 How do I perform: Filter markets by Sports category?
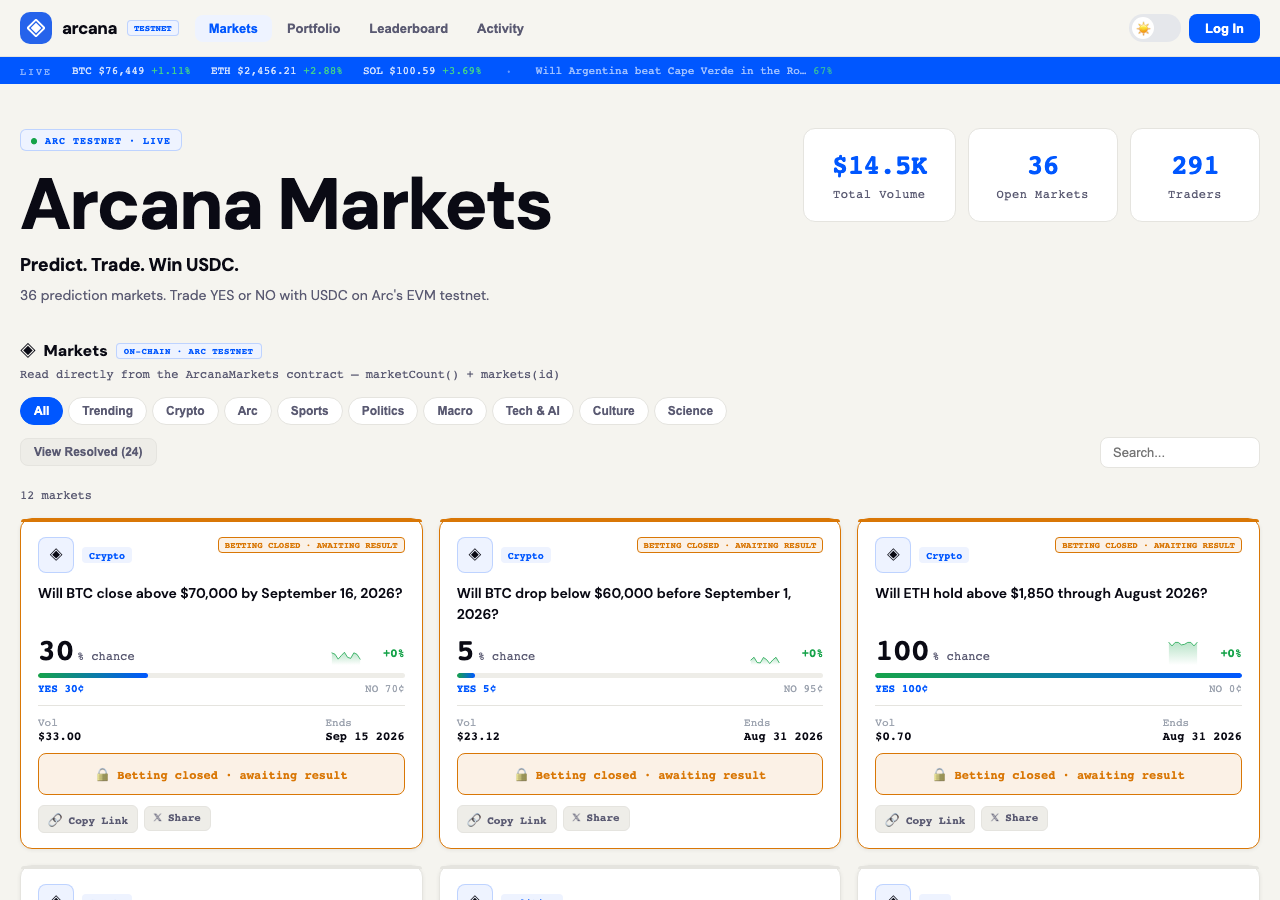(310, 411)
